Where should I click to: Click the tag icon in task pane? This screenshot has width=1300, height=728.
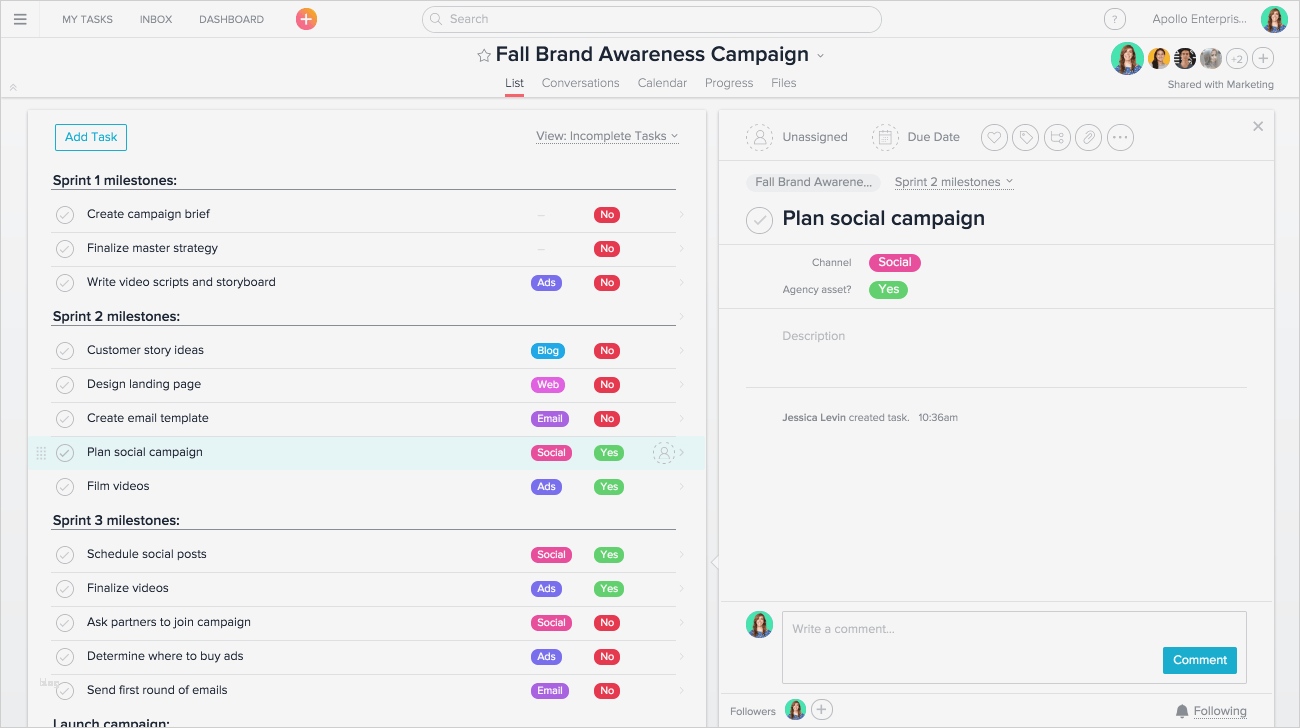tap(1025, 138)
